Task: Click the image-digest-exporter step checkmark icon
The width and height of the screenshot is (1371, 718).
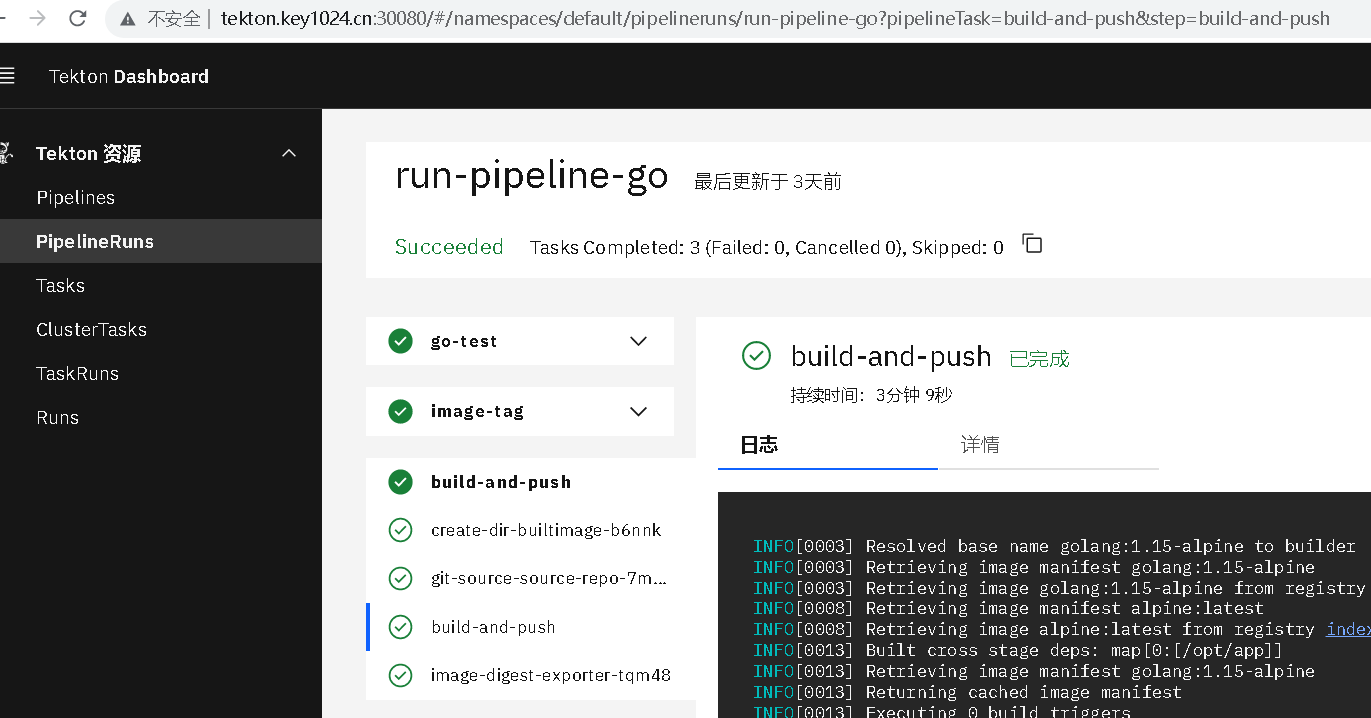Action: 400,675
